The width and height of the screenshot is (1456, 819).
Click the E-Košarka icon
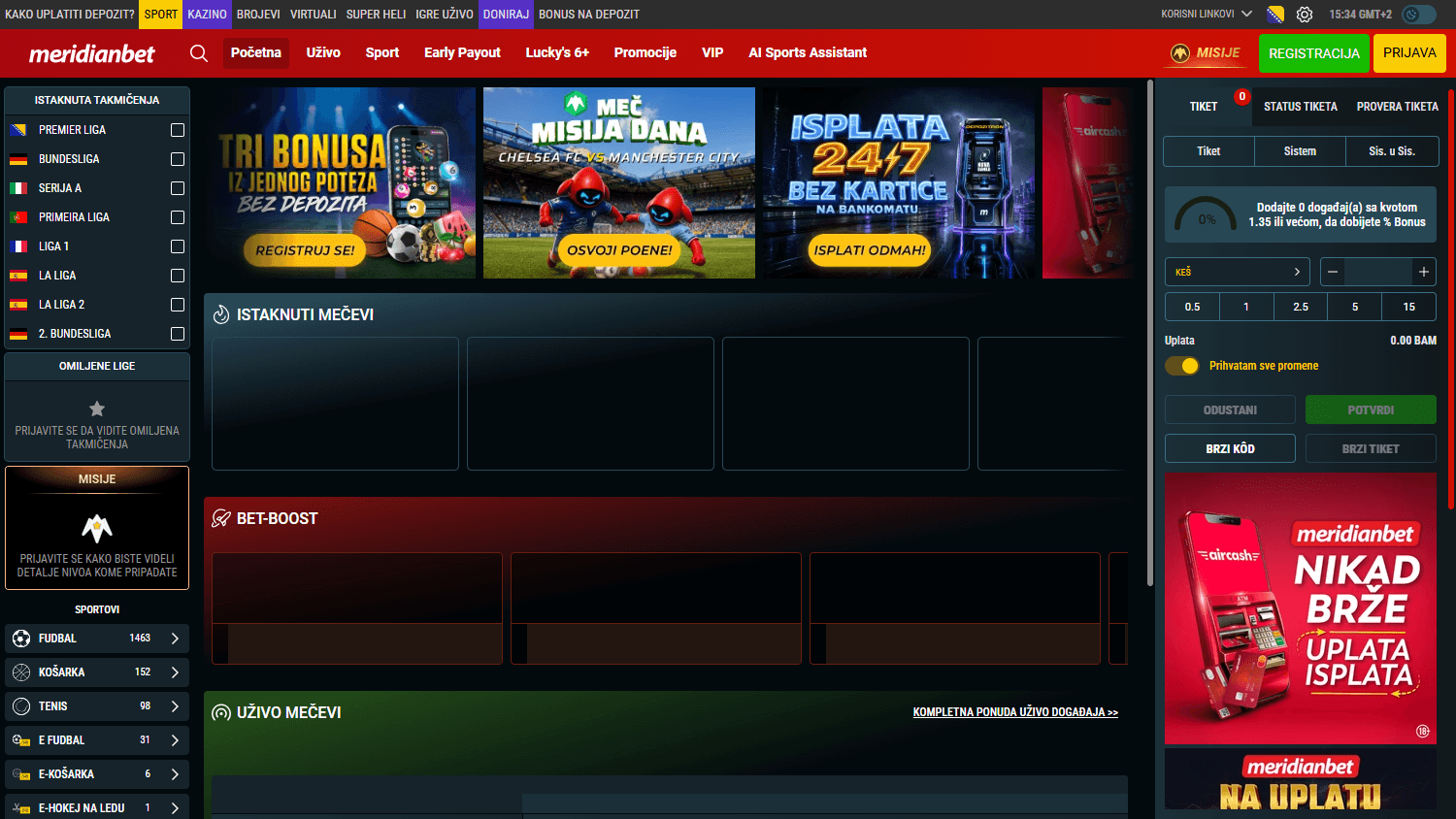pyautogui.click(x=21, y=774)
